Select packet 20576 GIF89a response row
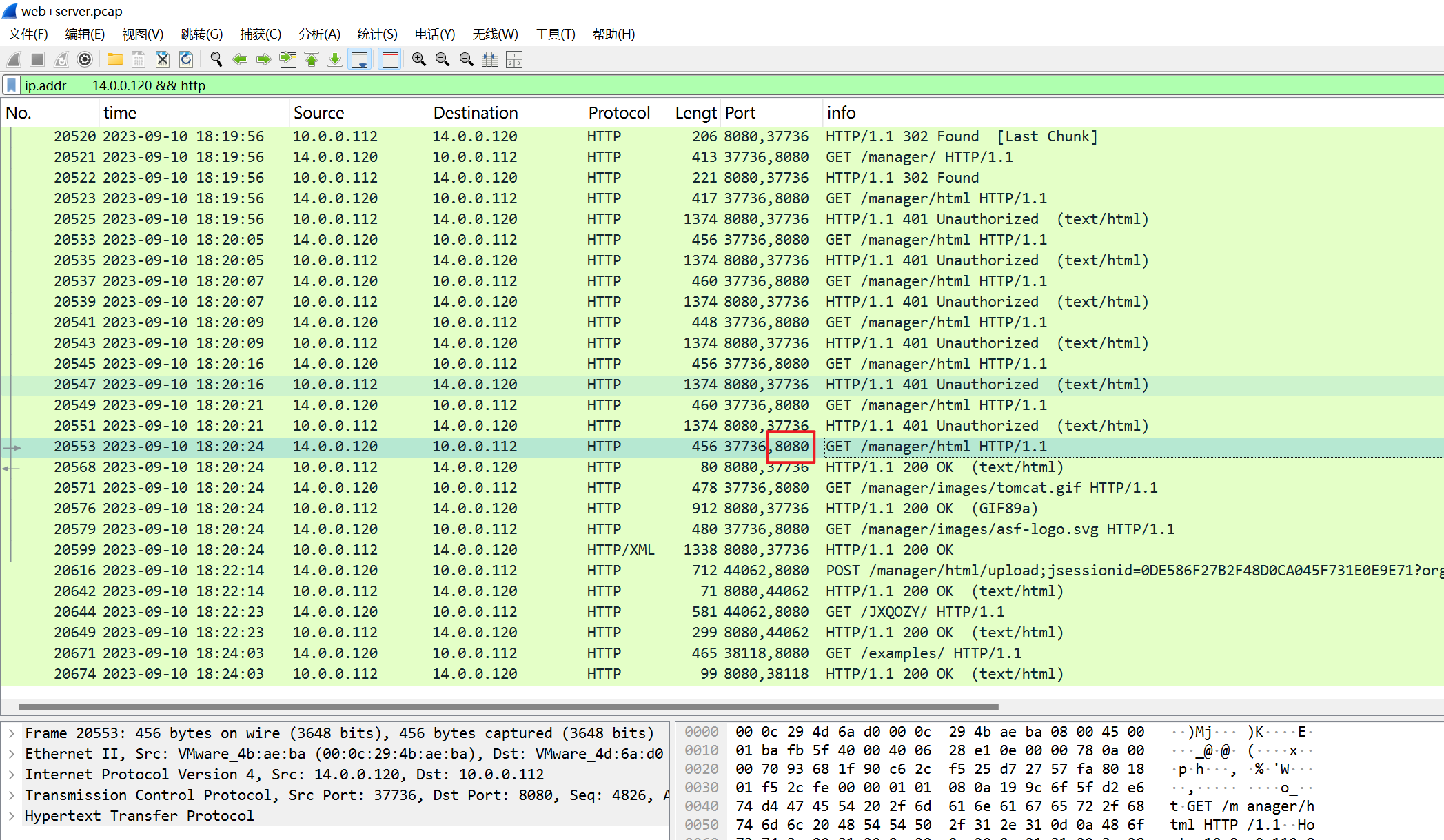The image size is (1444, 840). (722, 509)
